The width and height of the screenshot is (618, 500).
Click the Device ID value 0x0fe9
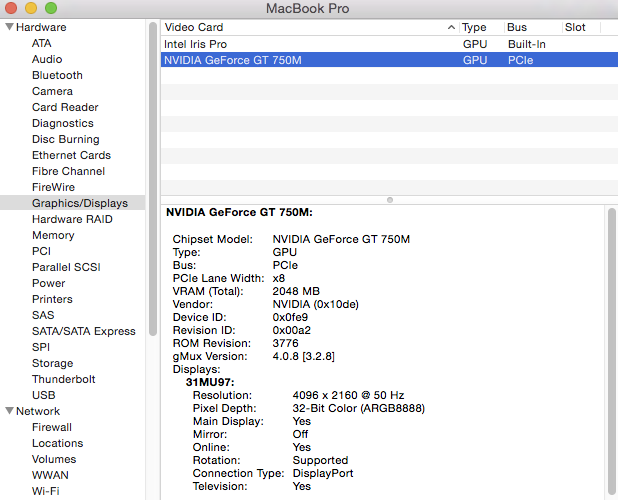(x=290, y=317)
